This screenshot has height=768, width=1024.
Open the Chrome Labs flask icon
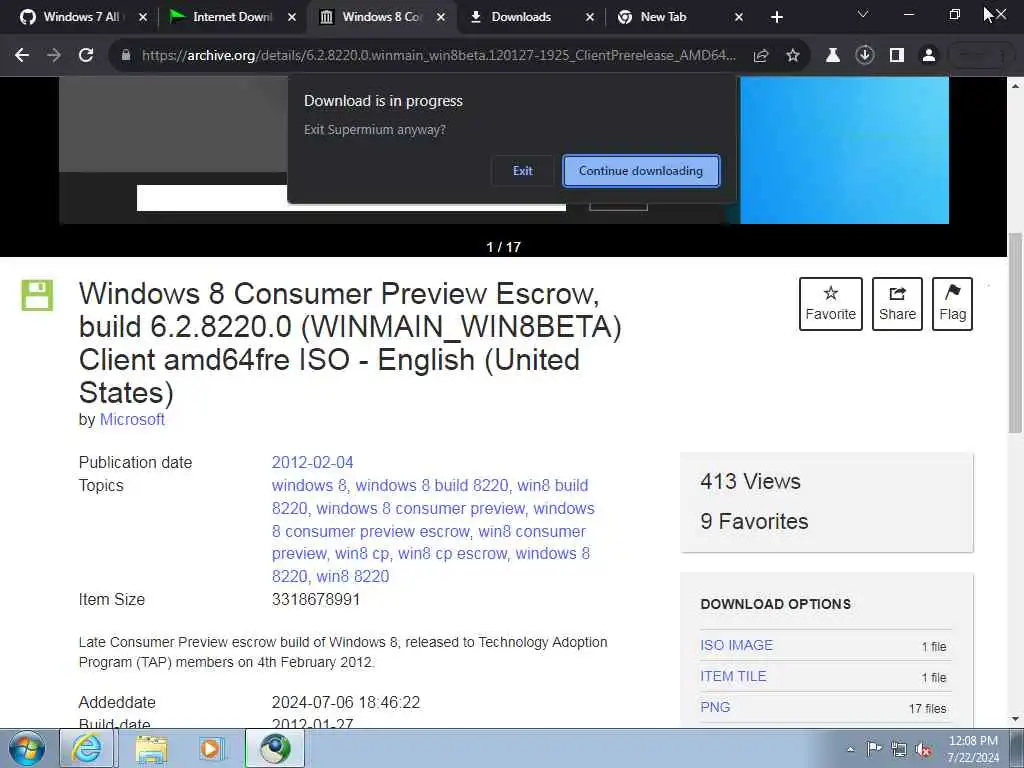[833, 56]
